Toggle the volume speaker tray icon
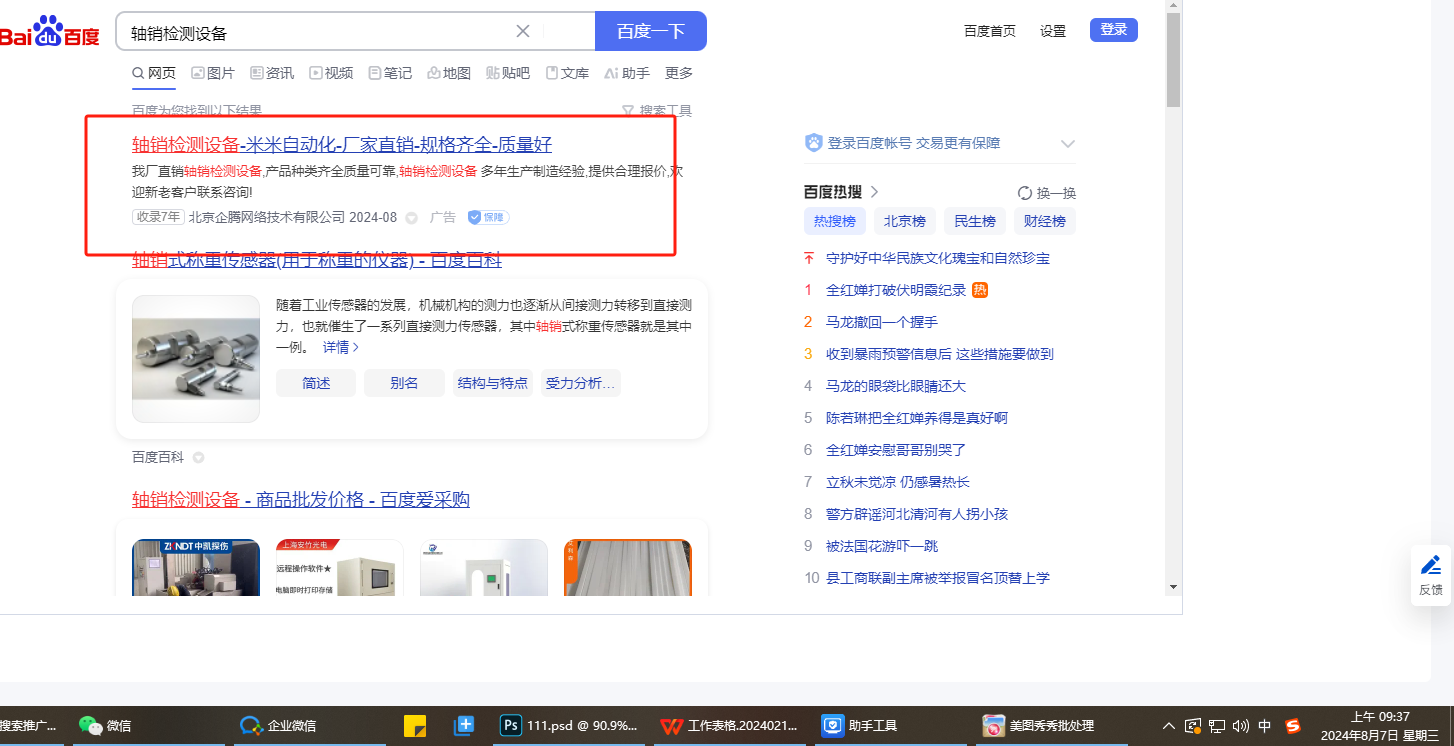1454x746 pixels. 1241,726
